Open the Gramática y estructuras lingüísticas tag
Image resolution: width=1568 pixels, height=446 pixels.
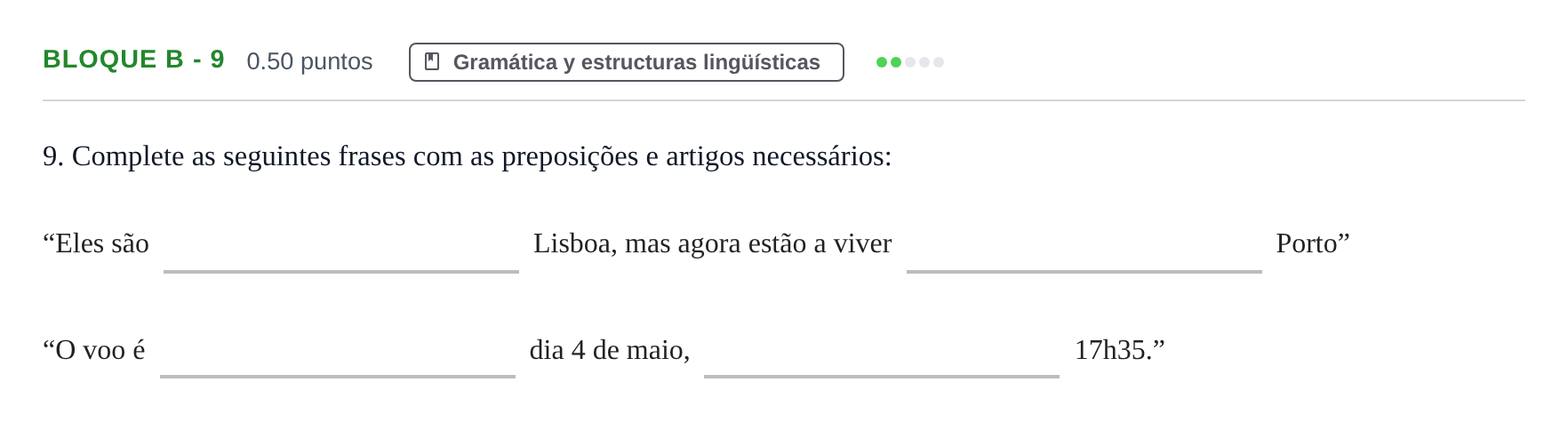click(x=627, y=62)
